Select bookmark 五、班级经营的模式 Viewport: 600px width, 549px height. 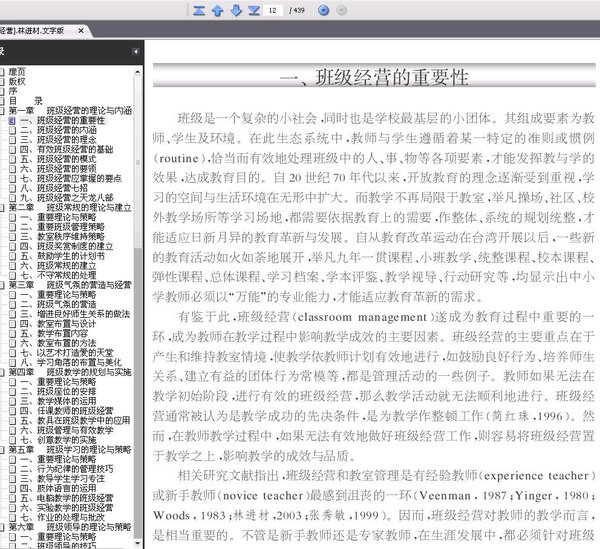tap(58, 159)
